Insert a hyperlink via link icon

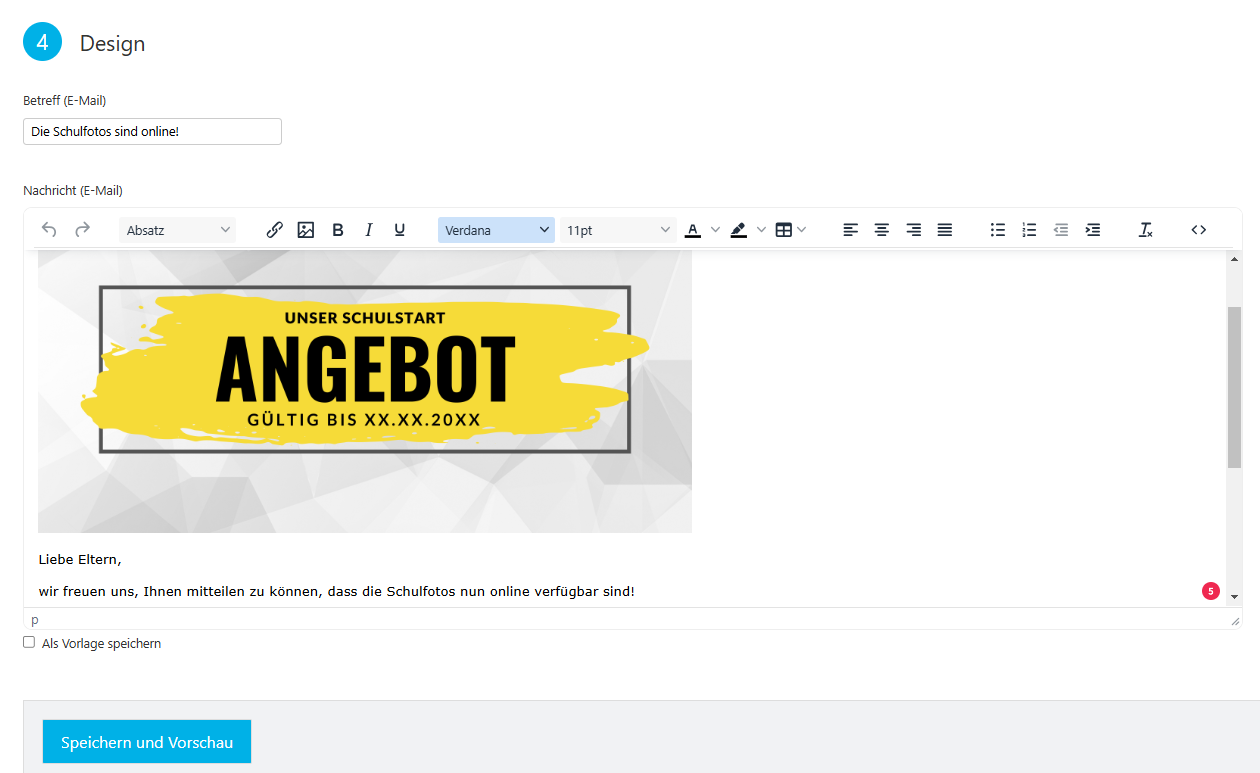(x=275, y=230)
